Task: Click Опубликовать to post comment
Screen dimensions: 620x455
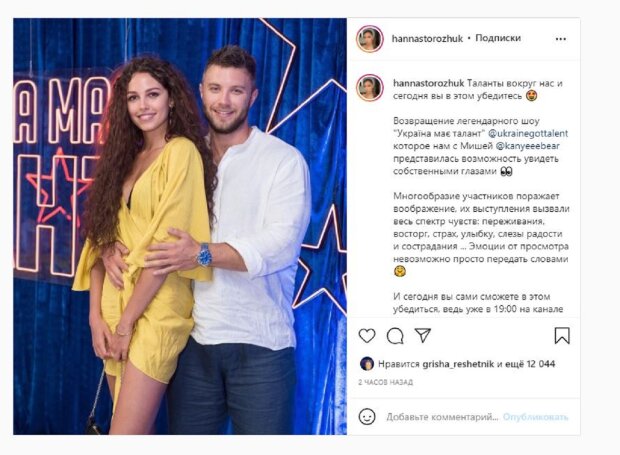Action: pos(535,417)
